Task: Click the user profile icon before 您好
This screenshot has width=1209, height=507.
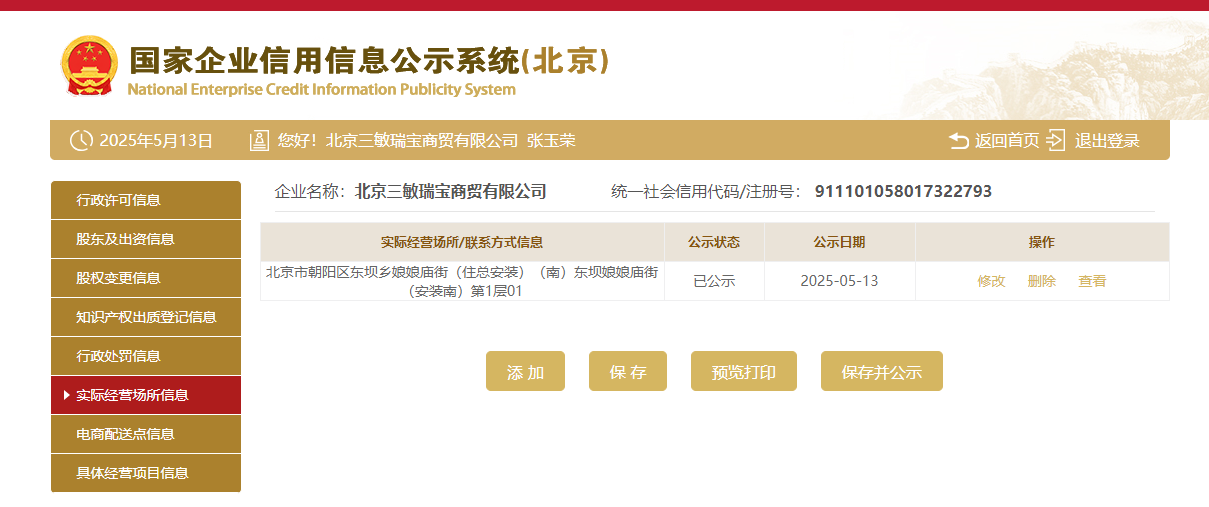Action: tap(259, 141)
